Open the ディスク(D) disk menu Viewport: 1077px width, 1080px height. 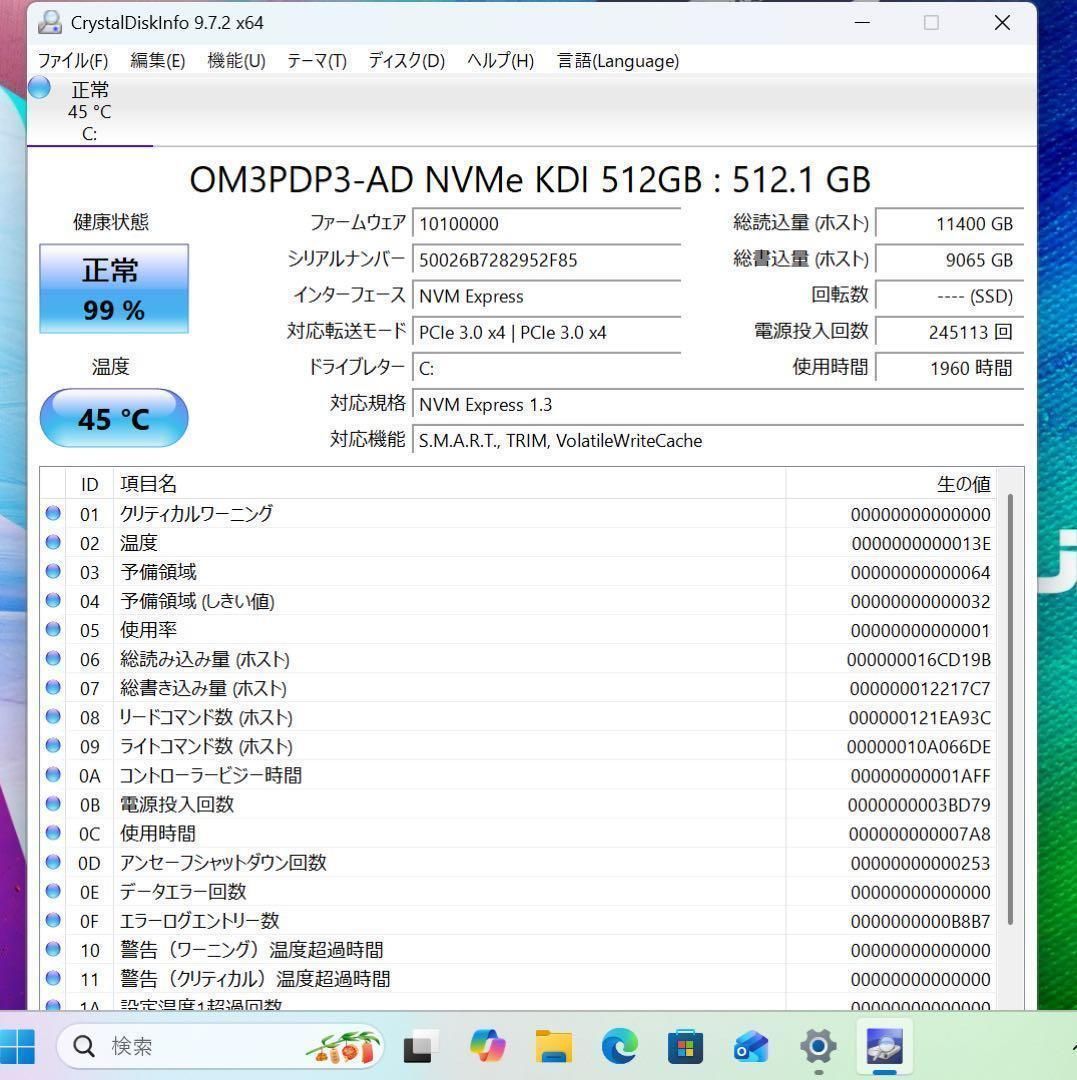(406, 61)
